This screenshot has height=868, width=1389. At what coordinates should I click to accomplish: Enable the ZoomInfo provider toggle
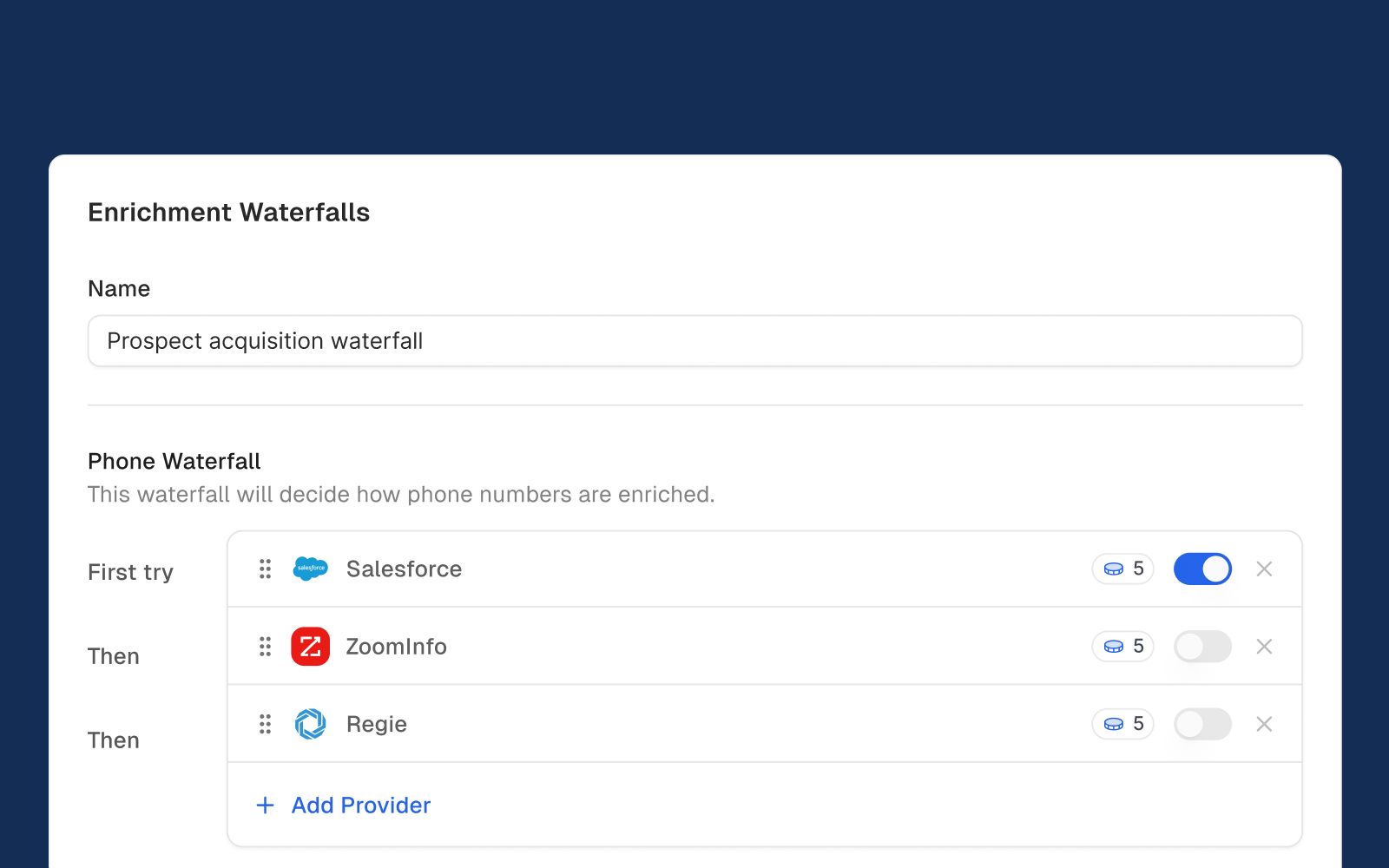1202,646
